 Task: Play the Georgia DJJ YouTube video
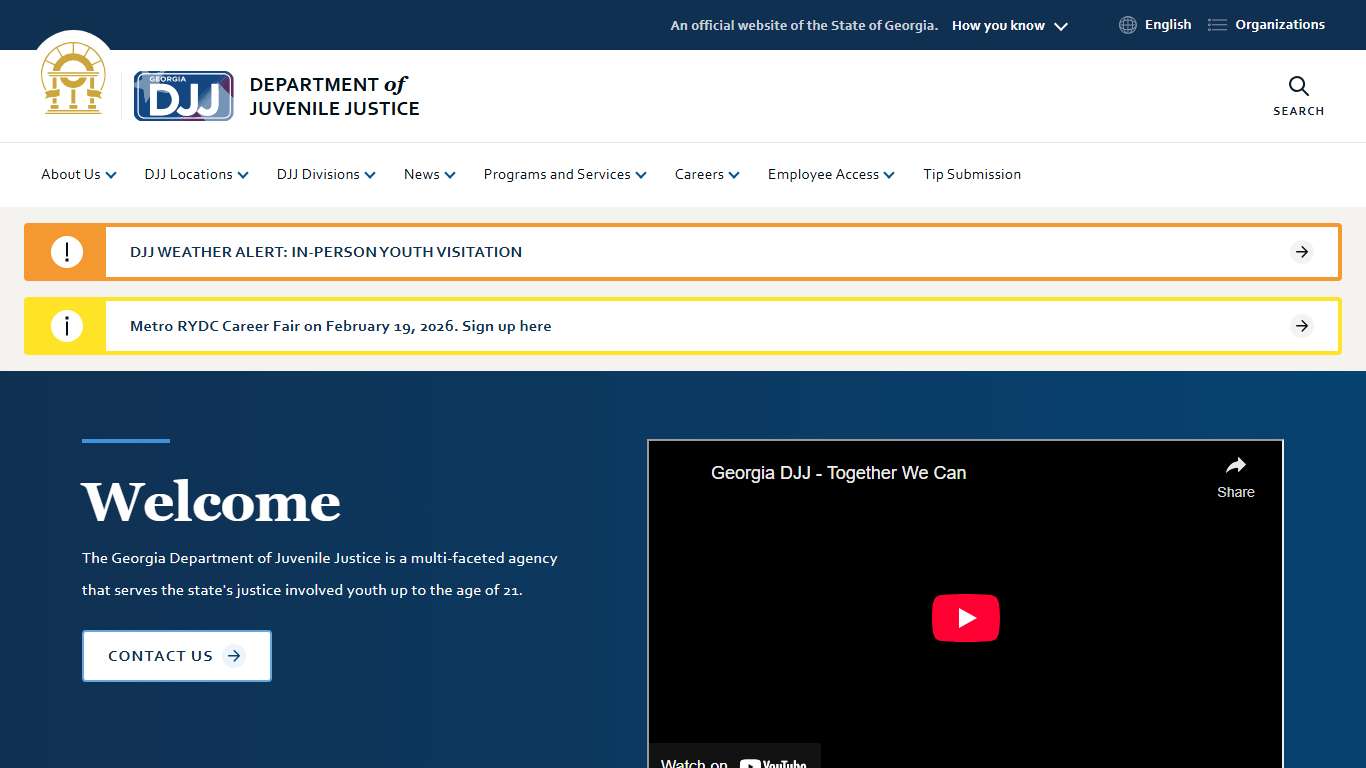(x=965, y=617)
